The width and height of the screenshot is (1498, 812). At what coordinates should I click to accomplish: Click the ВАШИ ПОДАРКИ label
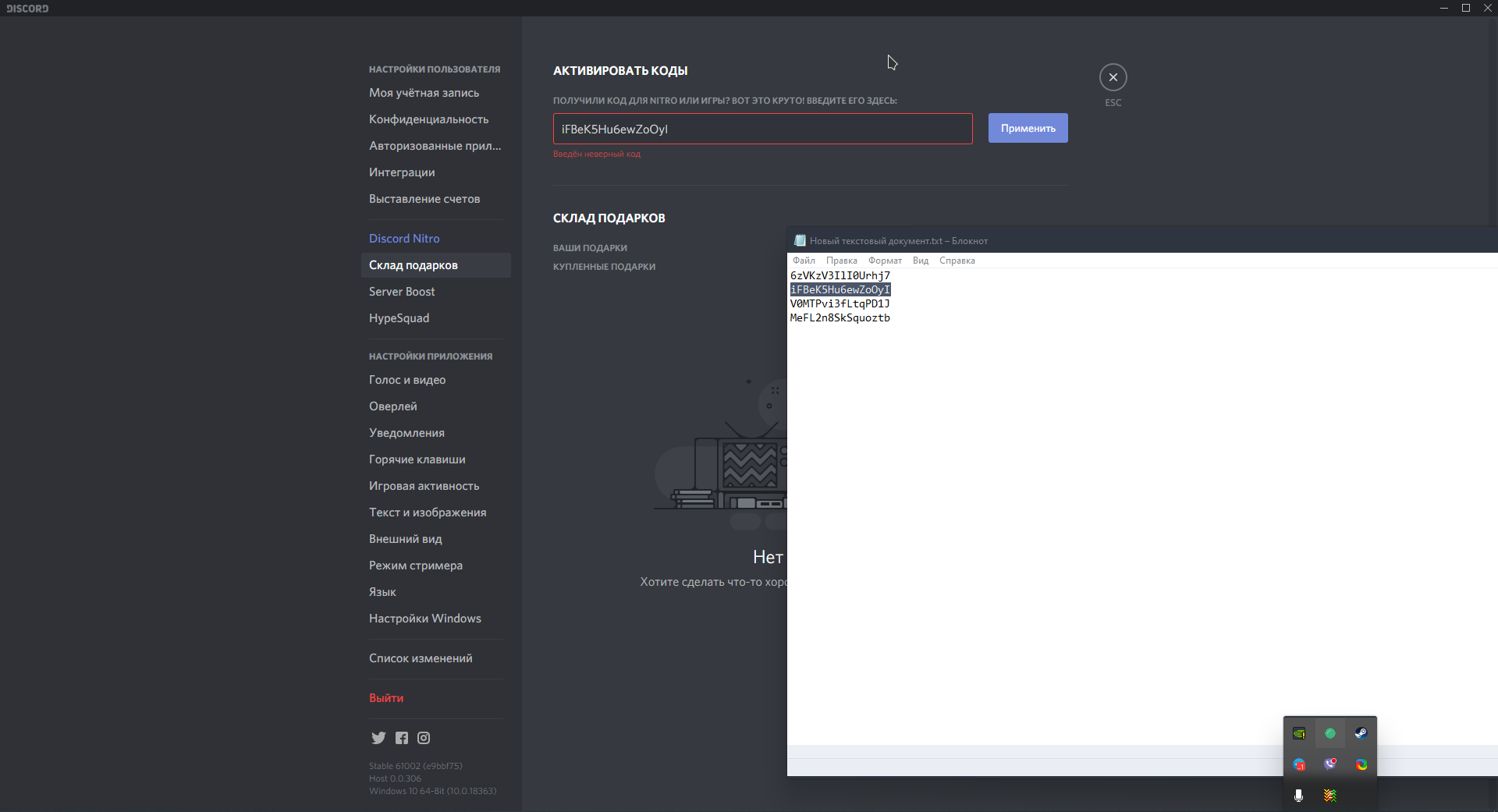coord(590,248)
